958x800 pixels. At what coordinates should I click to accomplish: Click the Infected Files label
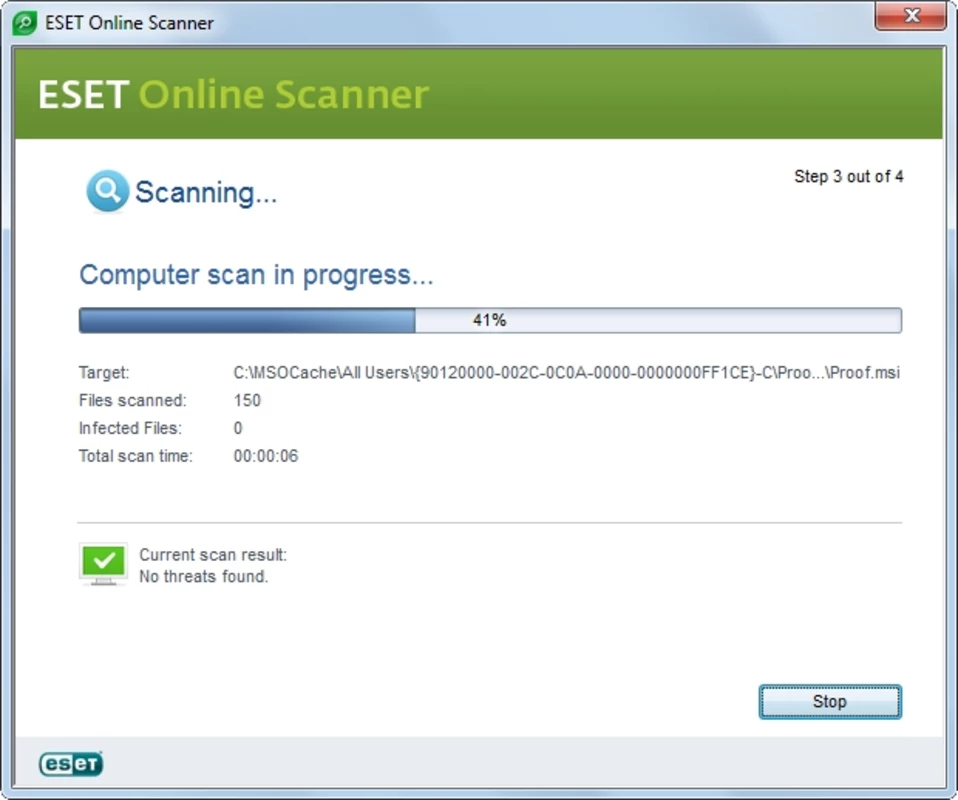(132, 429)
